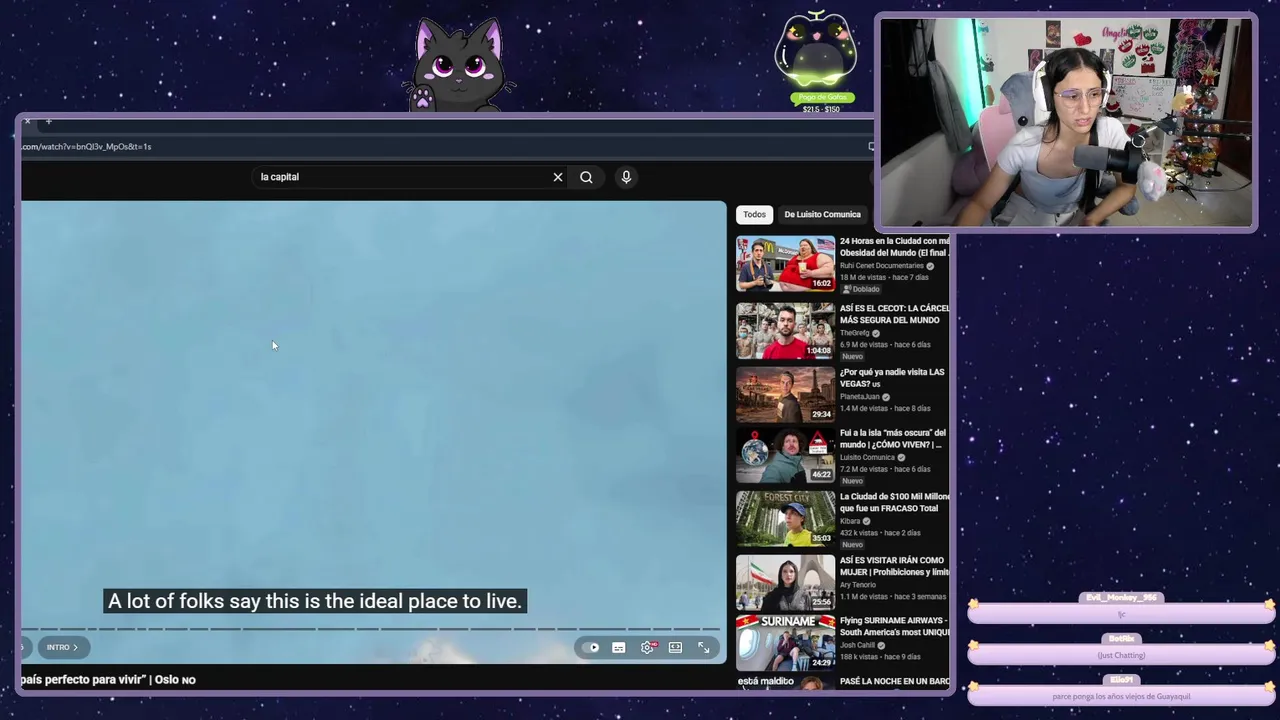Enter fullscreen with the arrows icon
The image size is (1280, 720).
[704, 648]
